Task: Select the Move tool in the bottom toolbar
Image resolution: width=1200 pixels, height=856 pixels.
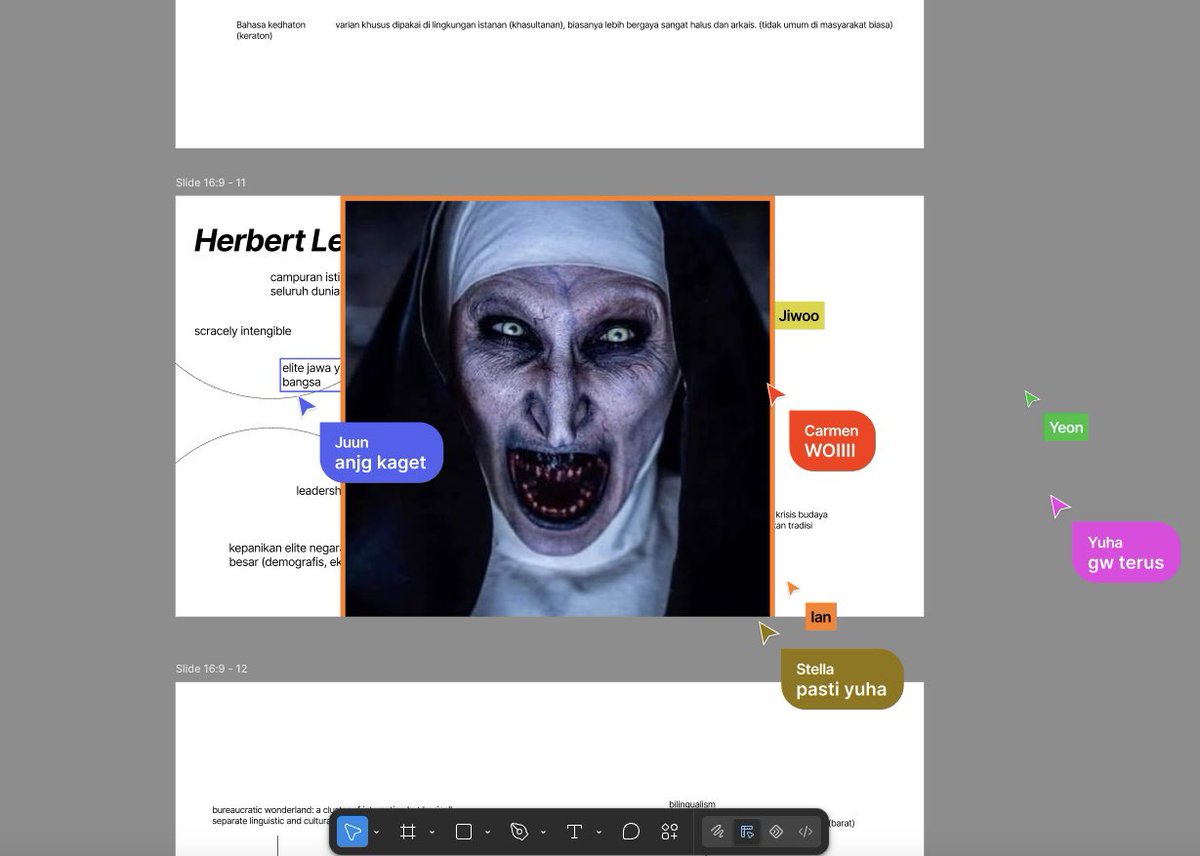Action: pos(352,832)
